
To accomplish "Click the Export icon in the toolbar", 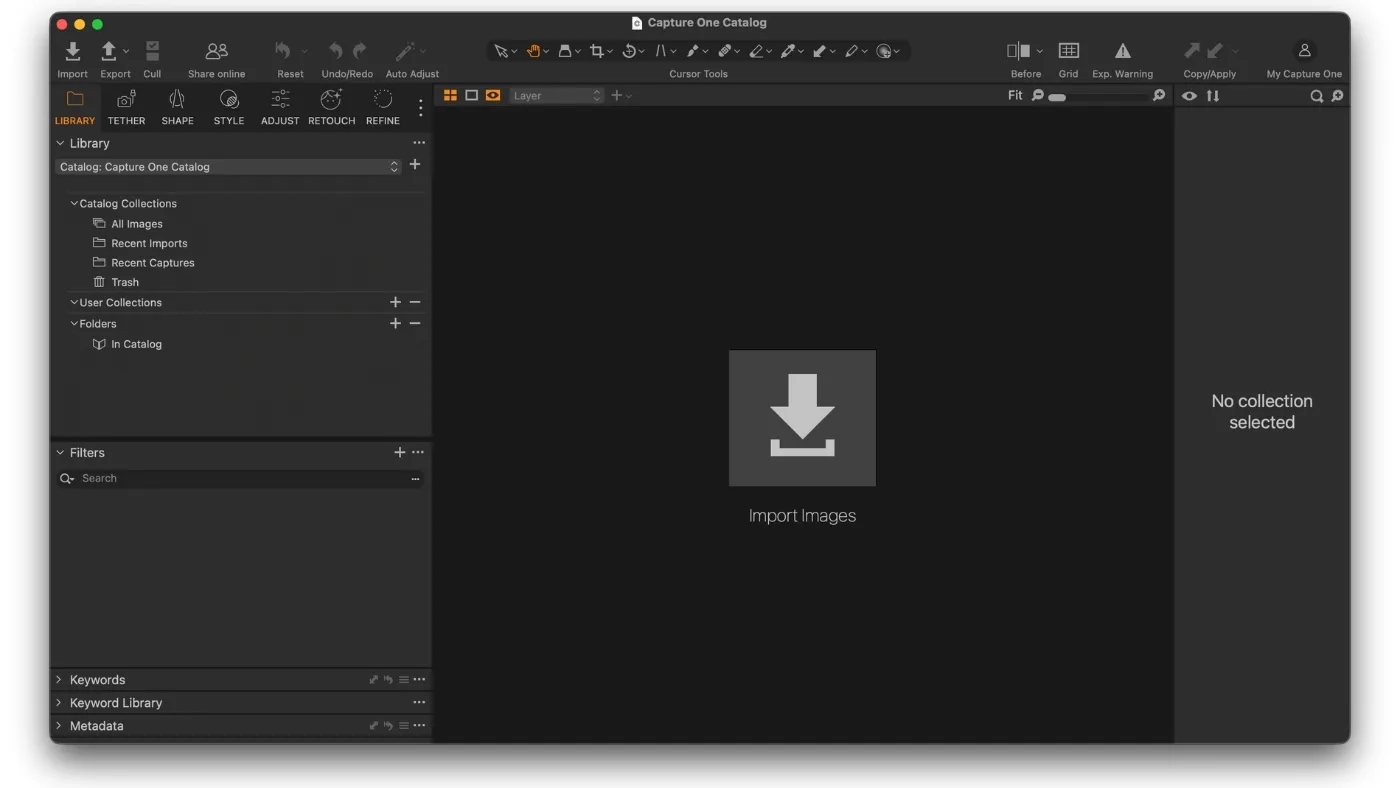I will [x=110, y=50].
